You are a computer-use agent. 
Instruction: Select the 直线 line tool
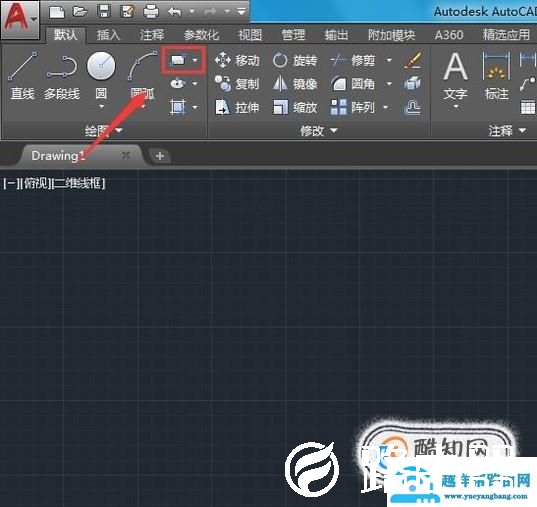click(x=23, y=75)
